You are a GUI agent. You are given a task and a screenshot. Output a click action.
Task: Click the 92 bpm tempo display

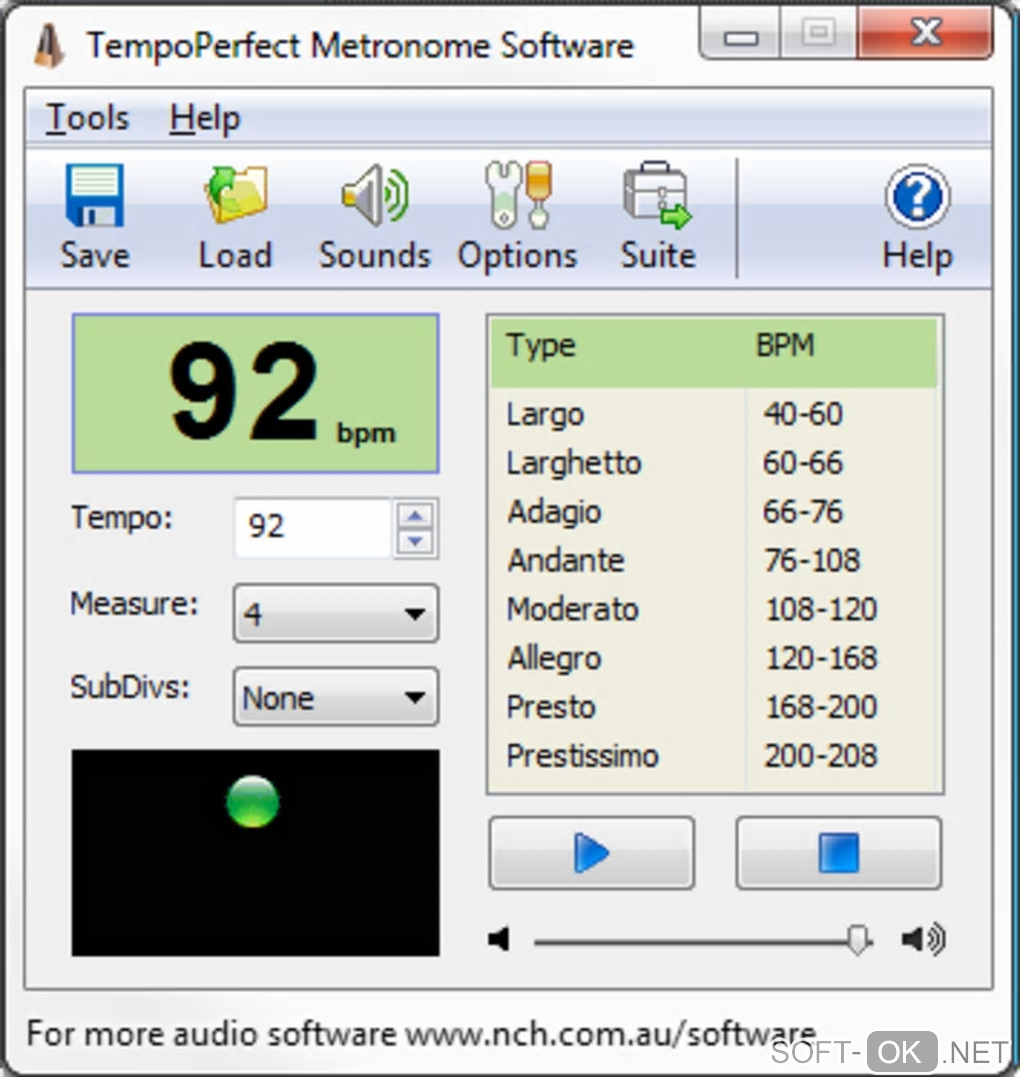click(x=256, y=394)
